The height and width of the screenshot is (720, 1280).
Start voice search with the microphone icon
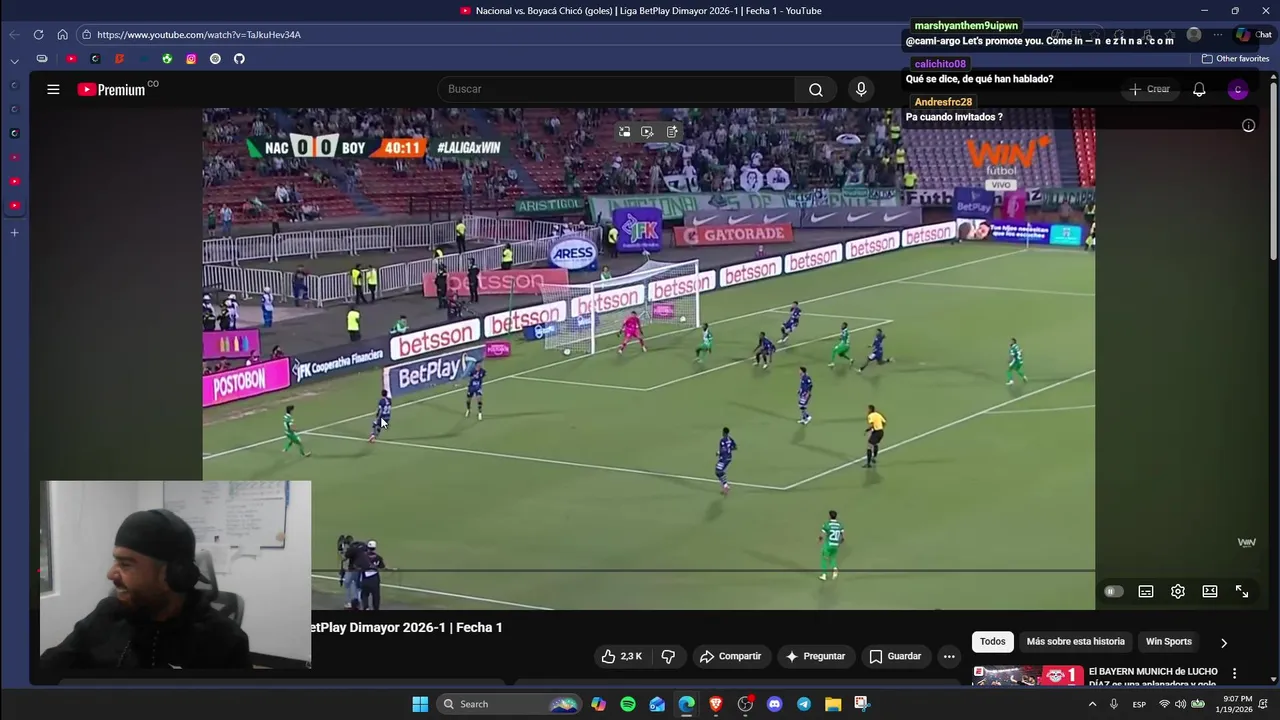click(x=861, y=89)
